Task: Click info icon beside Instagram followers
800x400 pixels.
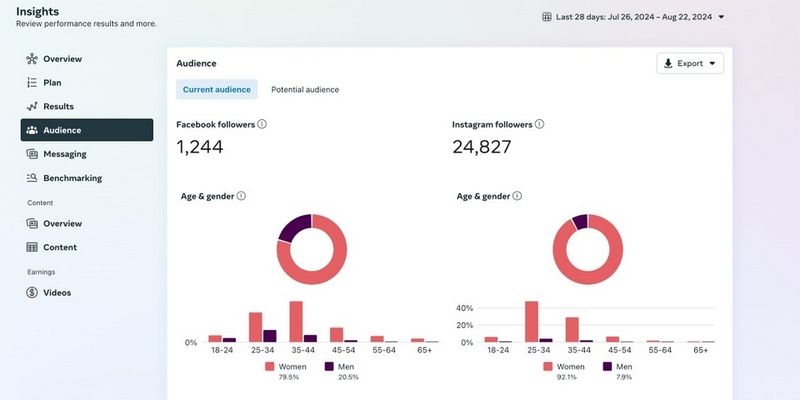Action: [540, 124]
